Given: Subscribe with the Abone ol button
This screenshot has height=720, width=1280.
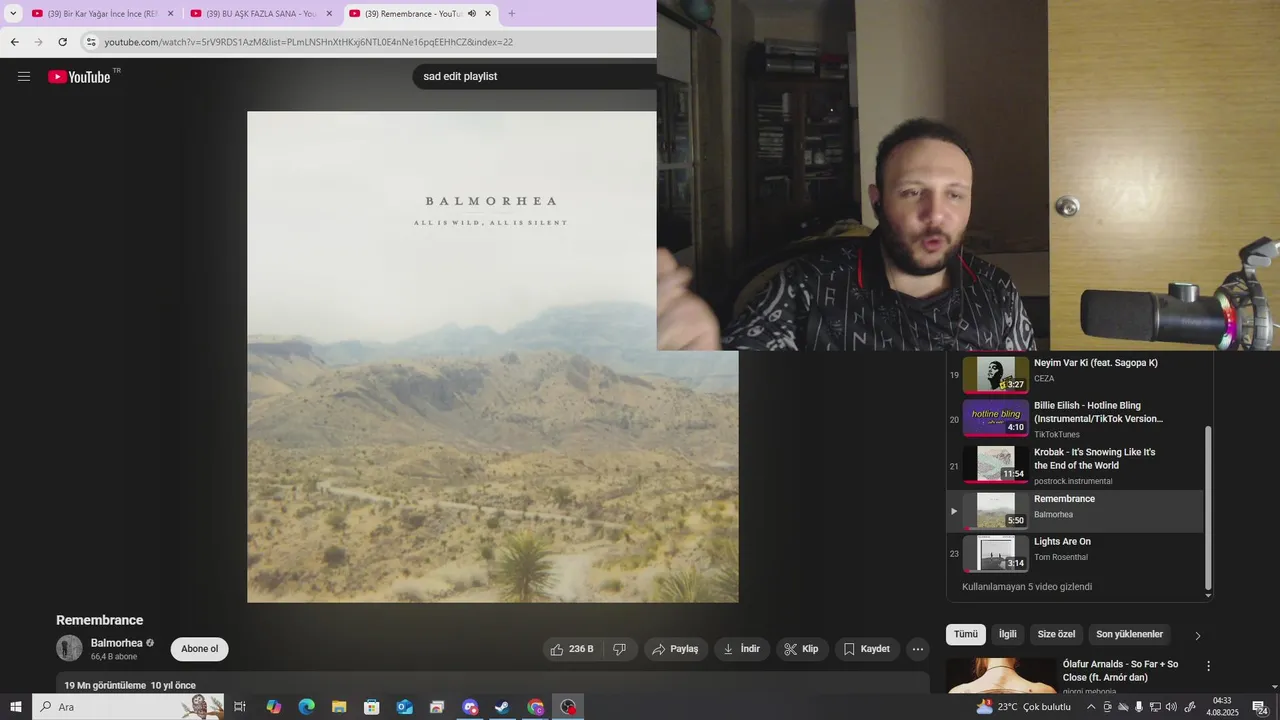Looking at the screenshot, I should pos(199,649).
